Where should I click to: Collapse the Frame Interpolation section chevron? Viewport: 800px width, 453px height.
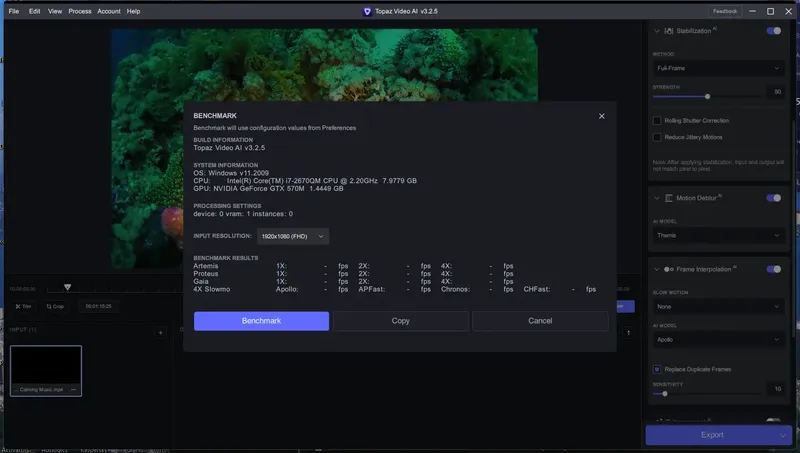click(x=657, y=269)
